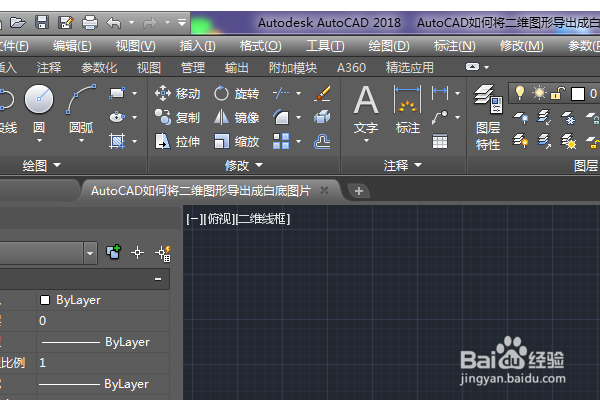Viewport: 600px width, 400px height.
Task: Toggle PICKADD value icon in properties panel
Action: [114, 252]
